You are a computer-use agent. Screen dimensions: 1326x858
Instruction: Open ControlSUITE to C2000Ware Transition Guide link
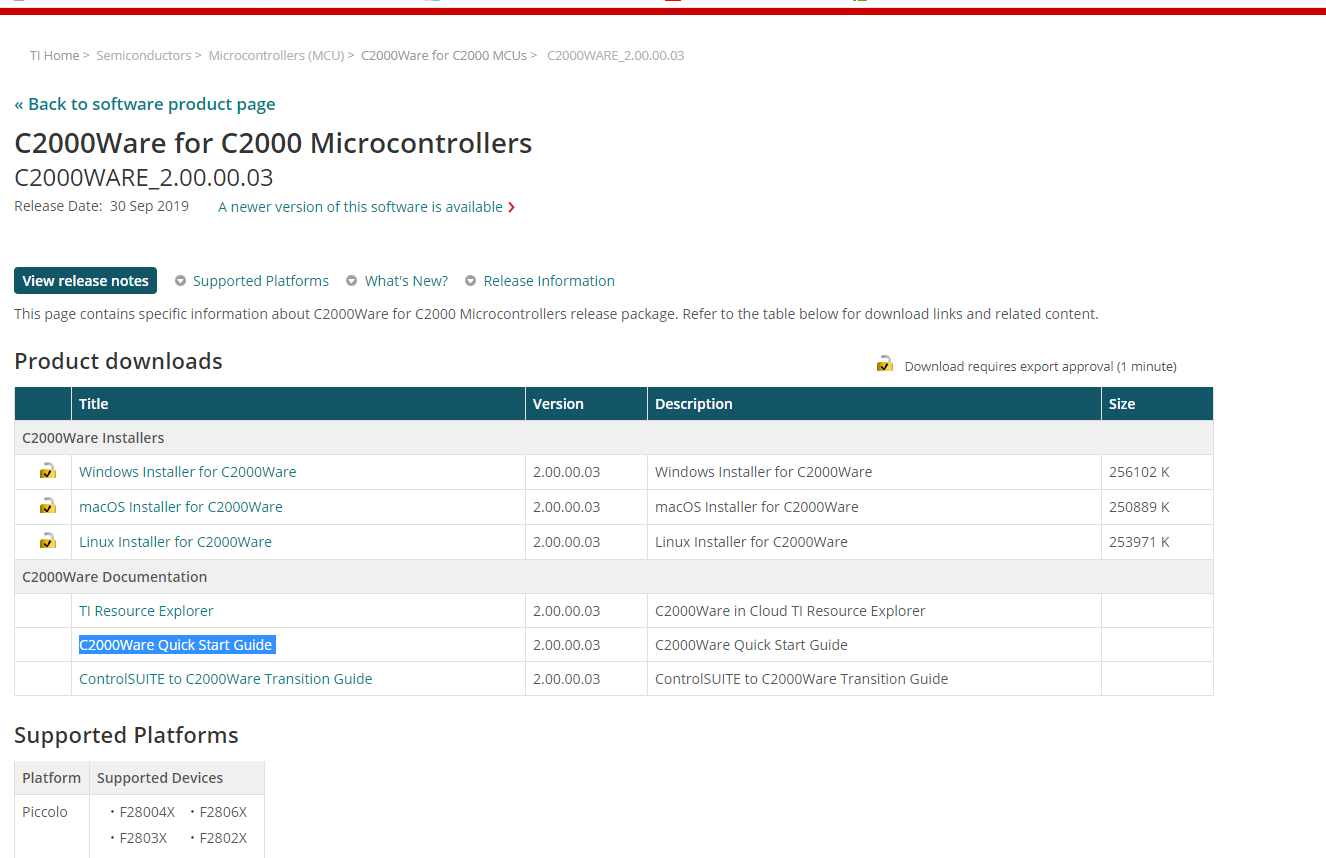(x=226, y=679)
